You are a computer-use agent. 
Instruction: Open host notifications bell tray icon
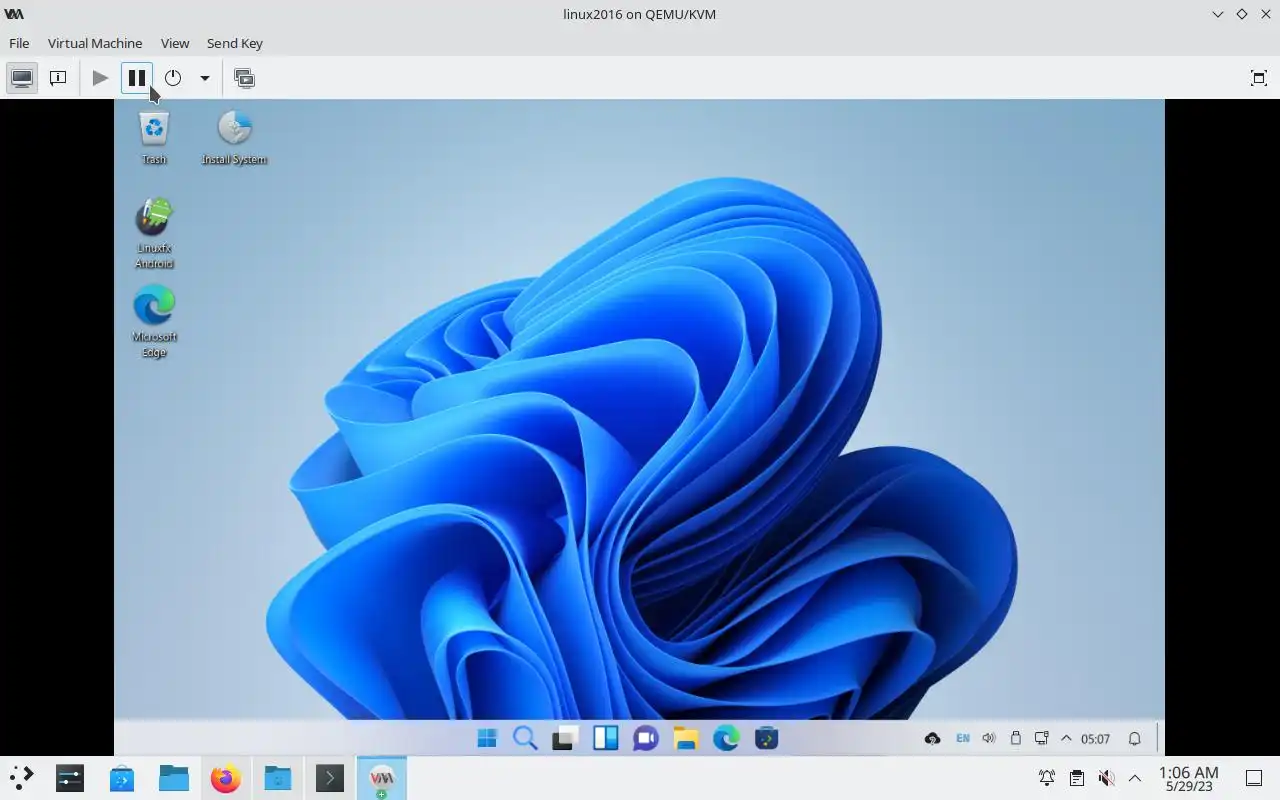[1047, 778]
